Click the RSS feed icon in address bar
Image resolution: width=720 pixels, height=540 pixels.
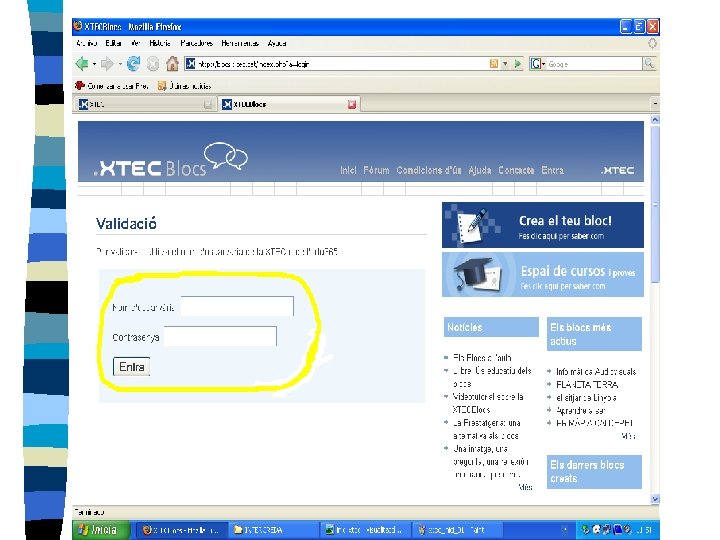pyautogui.click(x=494, y=64)
